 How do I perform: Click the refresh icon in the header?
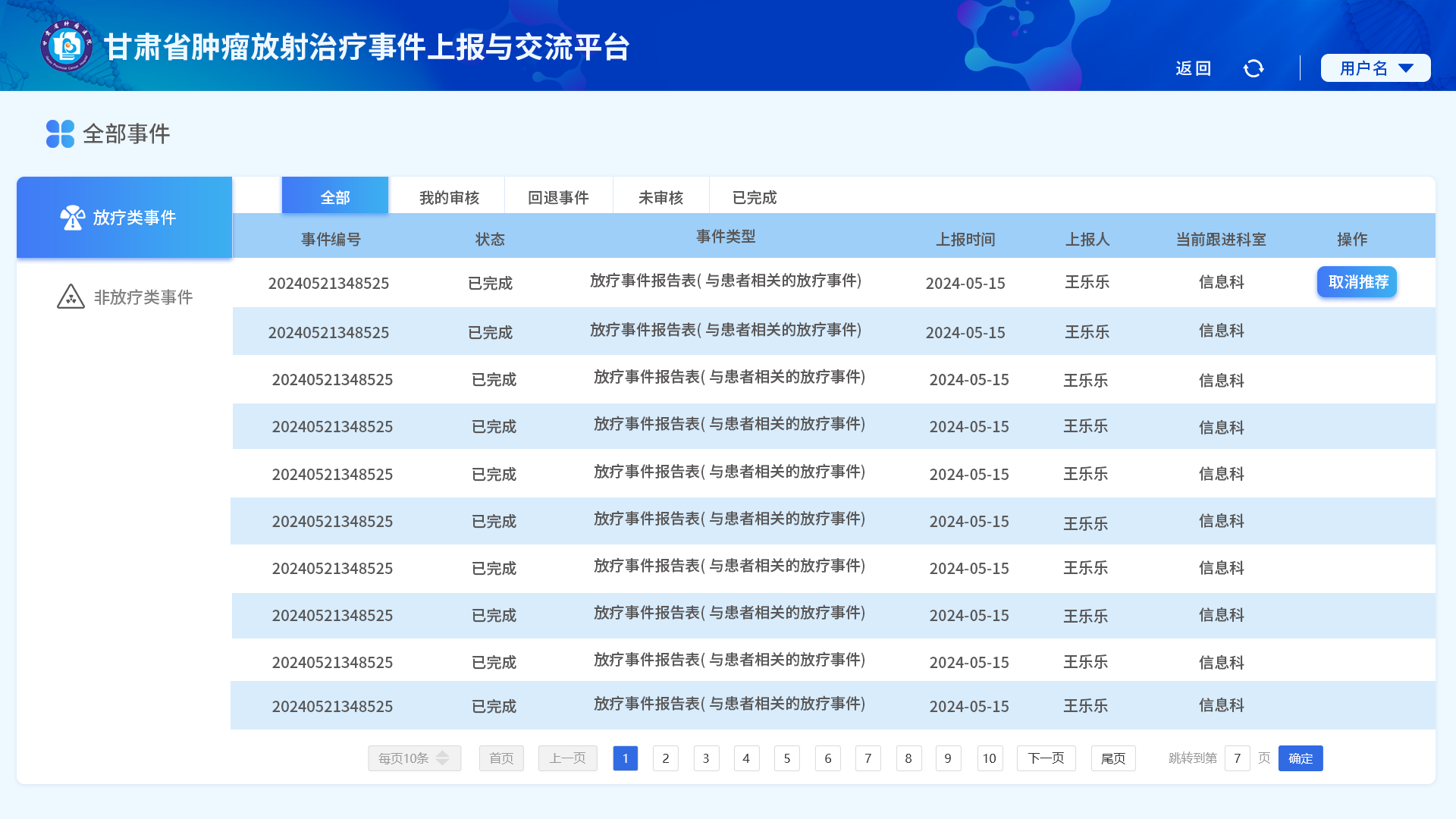1254,68
